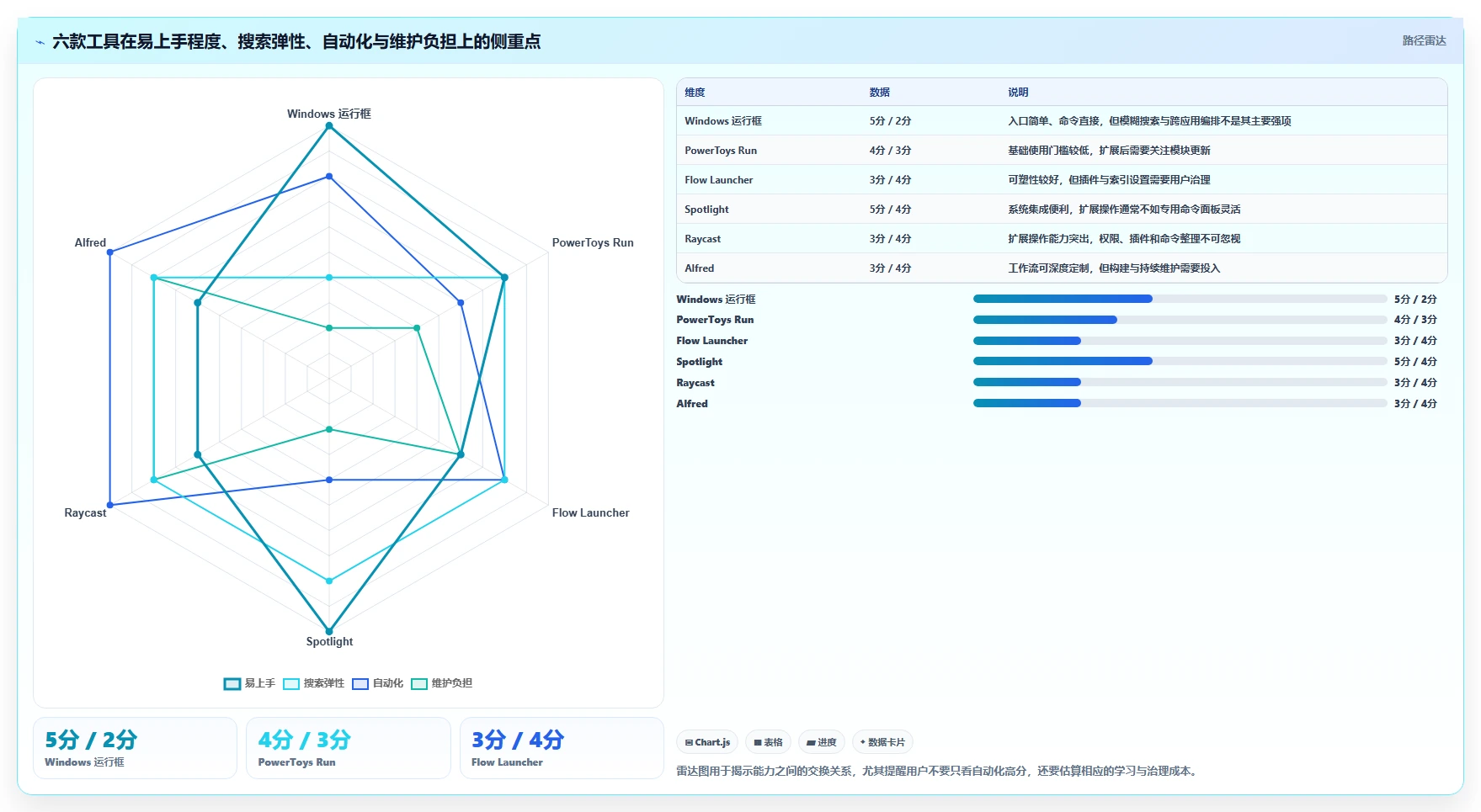Click the 数据卡片 tag chip
This screenshot has height=812, width=1481.
tap(882, 742)
